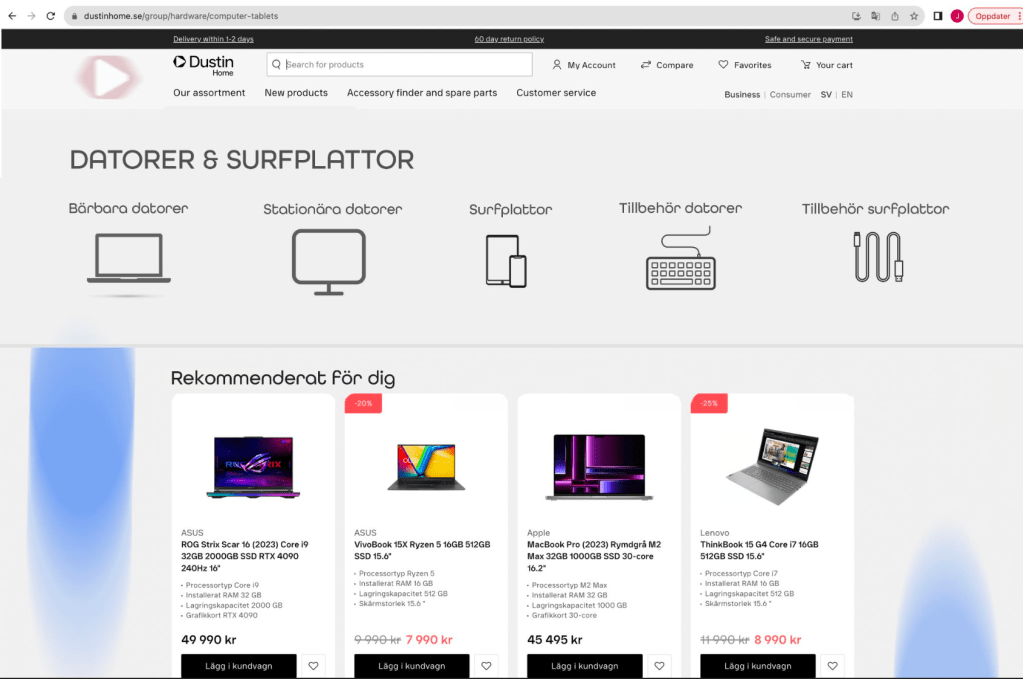Expand the Our assortment menu
The width and height of the screenshot is (1023, 679).
(209, 93)
